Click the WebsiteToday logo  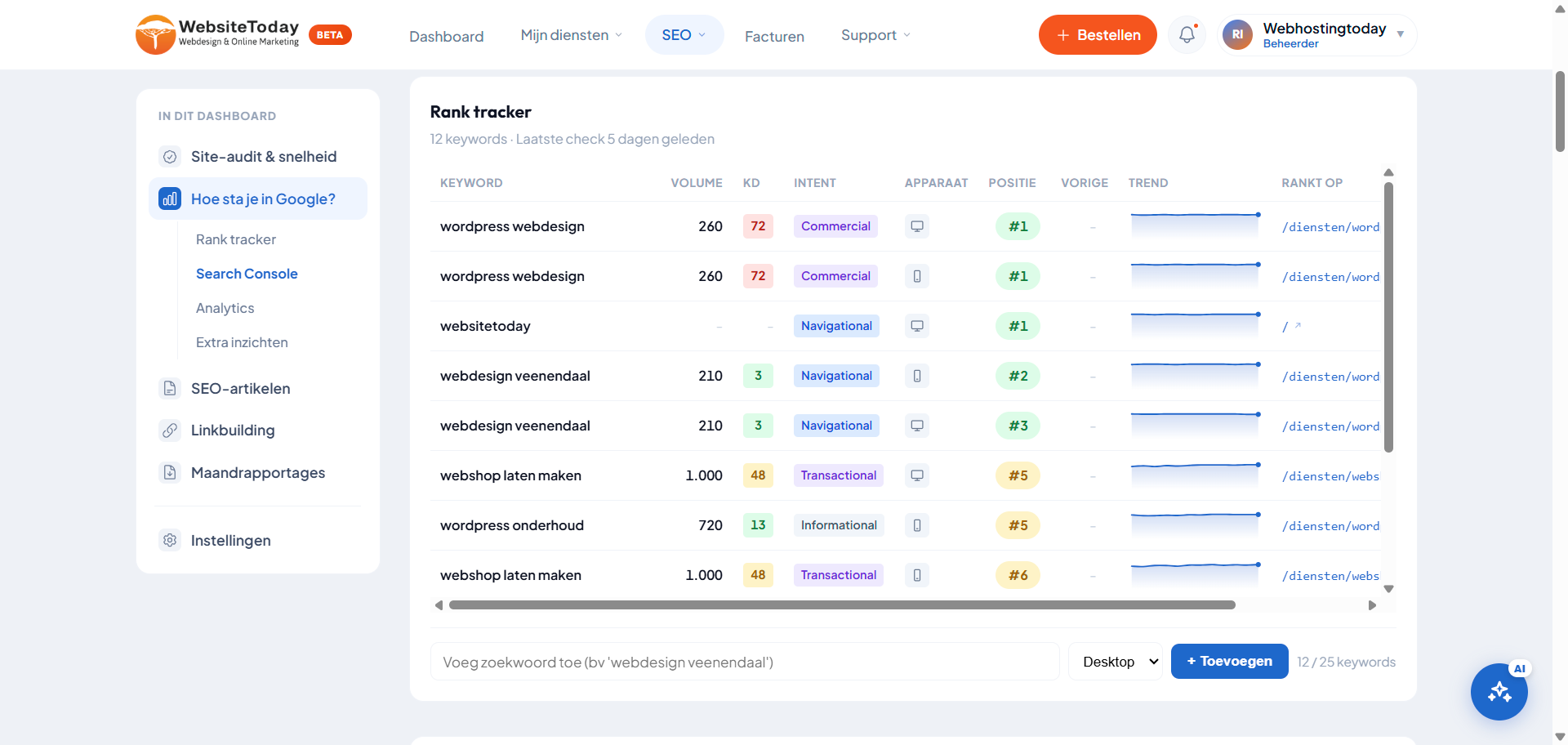click(217, 35)
